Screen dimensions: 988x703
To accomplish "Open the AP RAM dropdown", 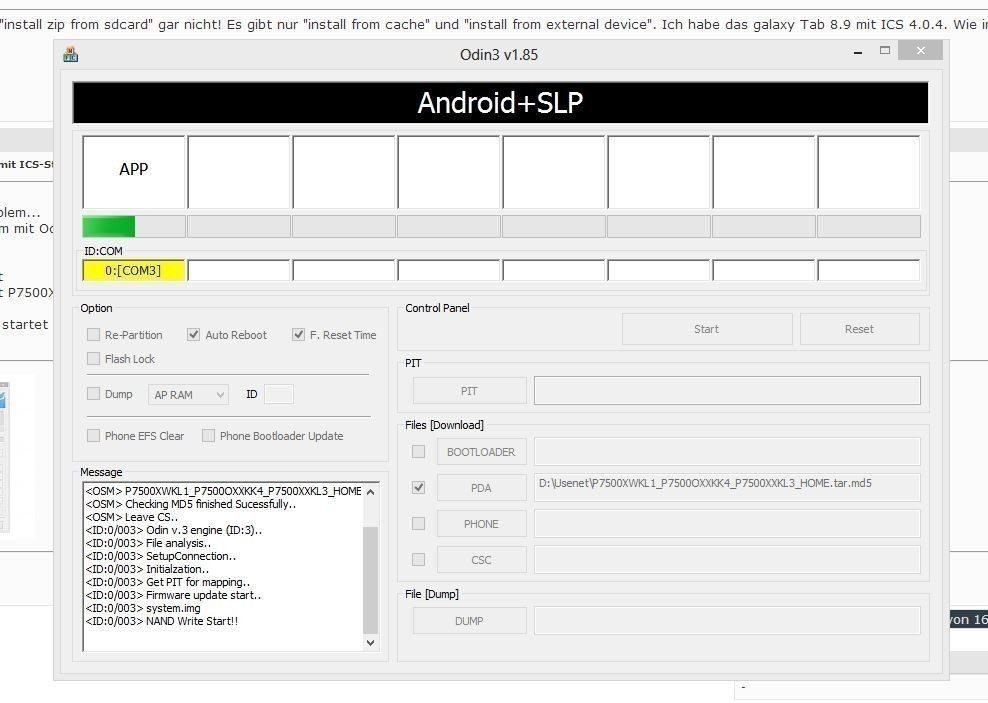I will click(x=188, y=394).
